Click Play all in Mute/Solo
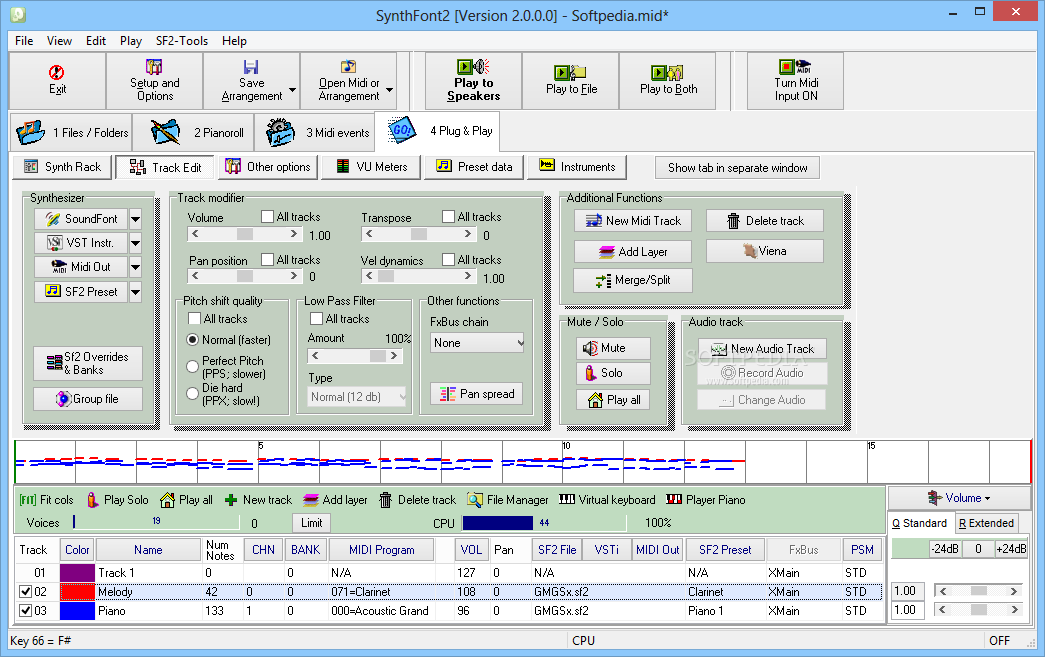1045x657 pixels. pyautogui.click(x=613, y=400)
